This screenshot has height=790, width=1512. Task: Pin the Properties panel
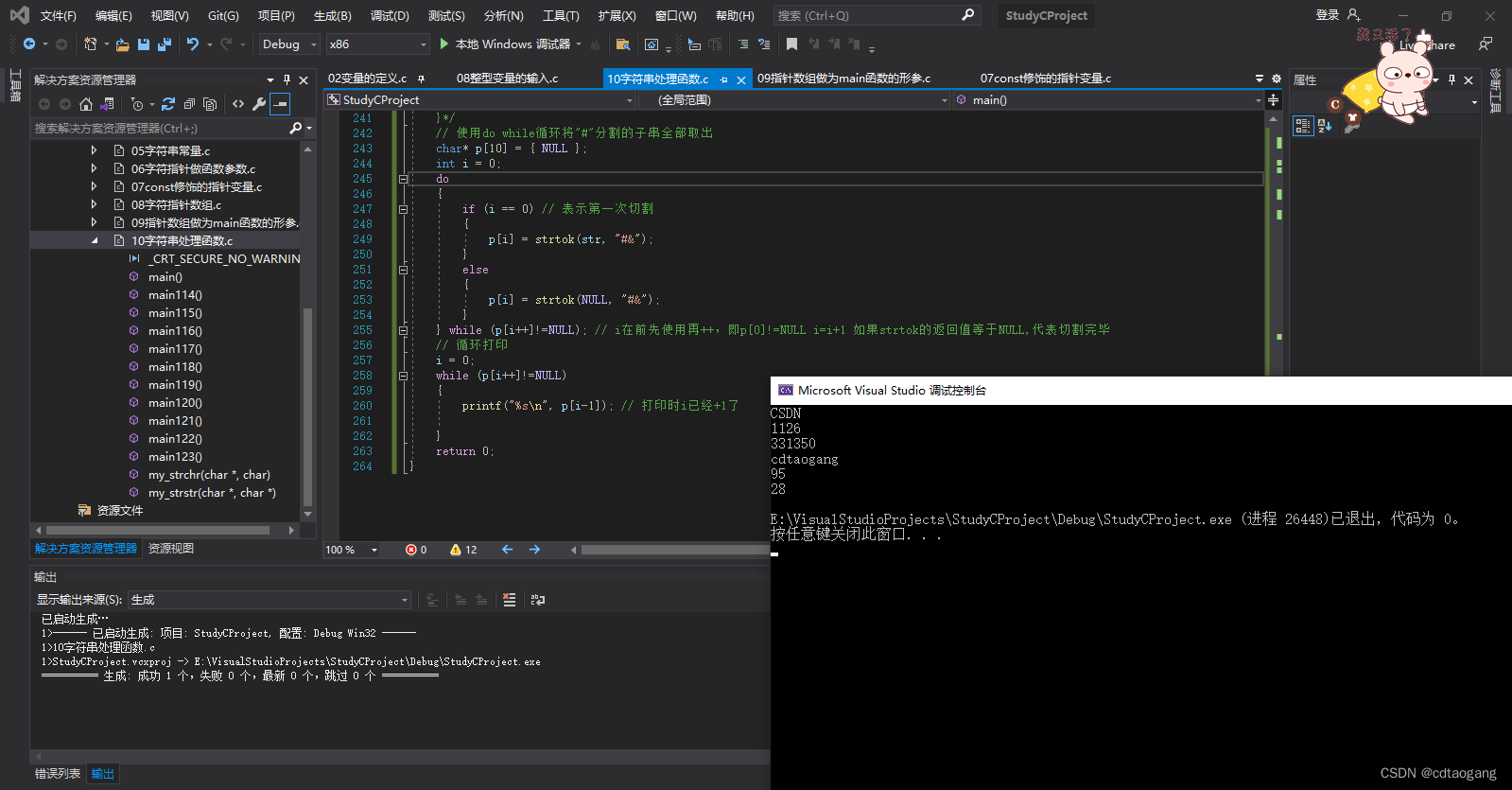pyautogui.click(x=1452, y=80)
